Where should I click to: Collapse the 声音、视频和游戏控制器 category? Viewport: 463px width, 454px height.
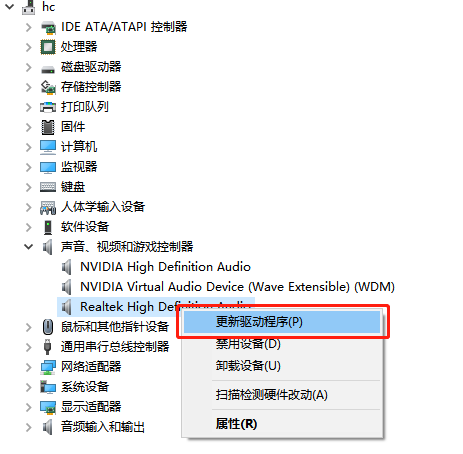[29, 247]
